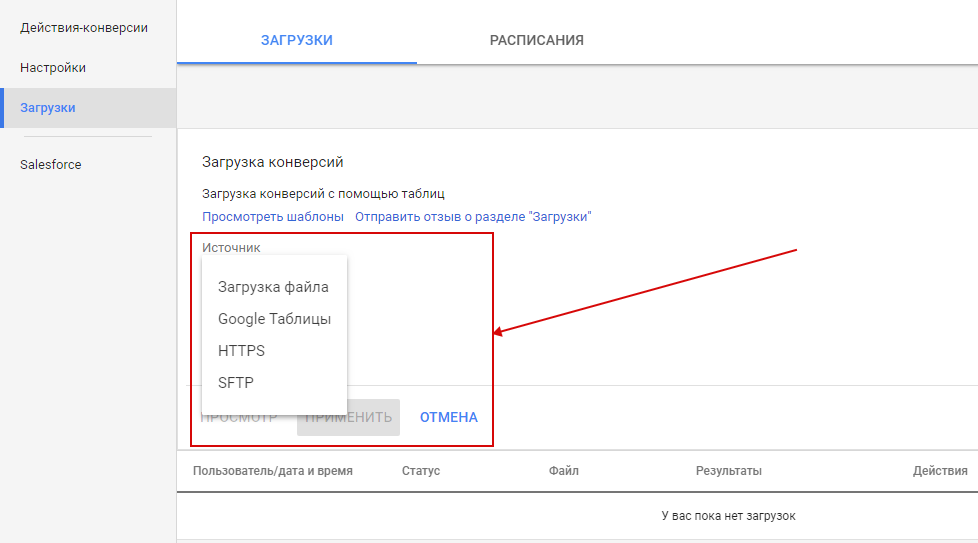This screenshot has width=978, height=543.
Task: Click the ПРОСМОТР button
Action: click(x=239, y=418)
